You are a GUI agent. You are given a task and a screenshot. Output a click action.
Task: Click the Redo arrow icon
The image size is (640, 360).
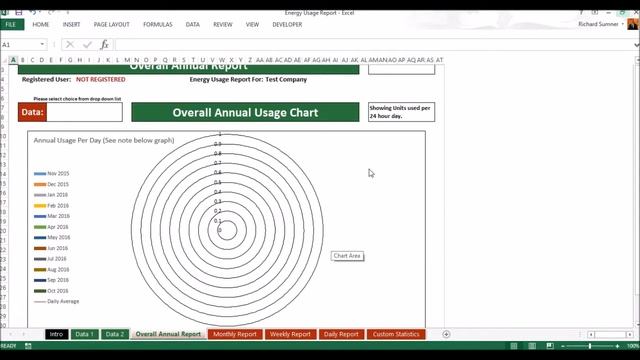pyautogui.click(x=51, y=13)
